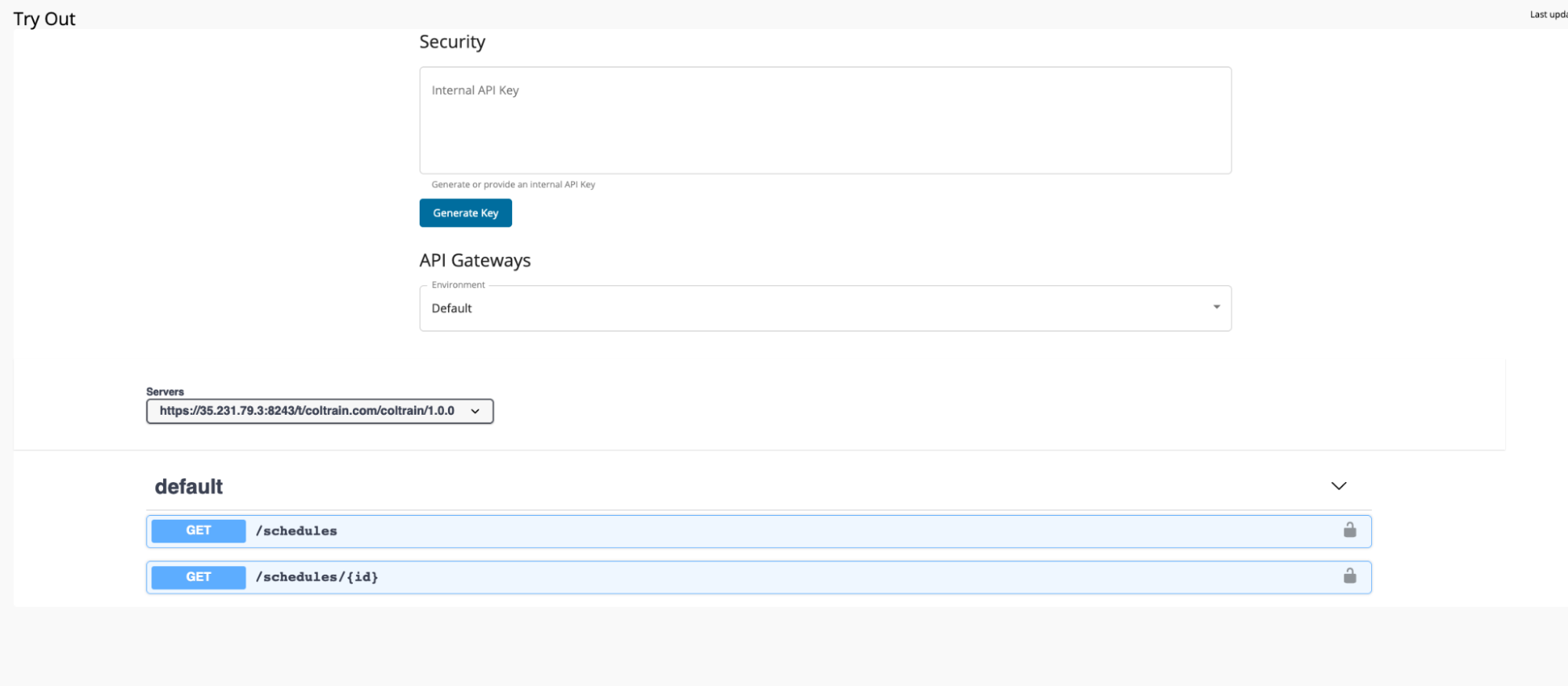The width and height of the screenshot is (1568, 686).
Task: Select the Default environment value
Action: click(x=452, y=309)
